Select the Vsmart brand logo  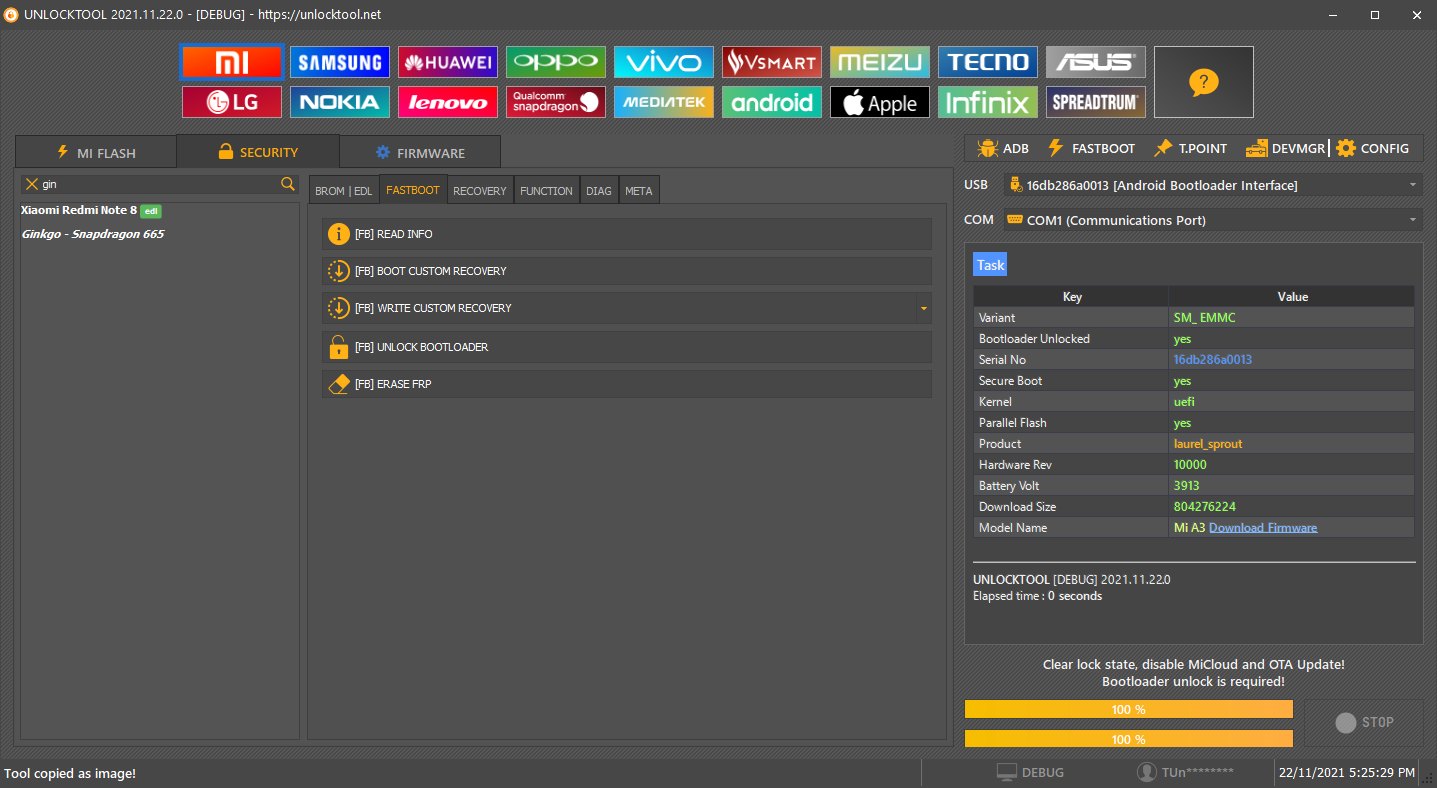pos(772,62)
